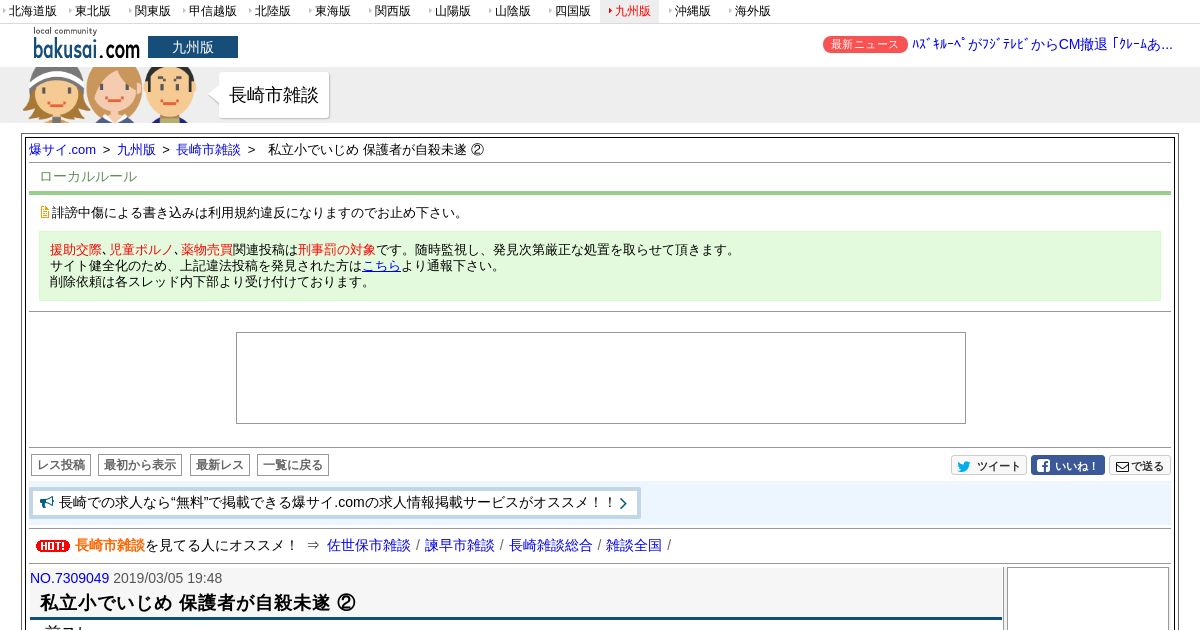Click the red HOT! badge icon
The image size is (1200, 630).
53,545
